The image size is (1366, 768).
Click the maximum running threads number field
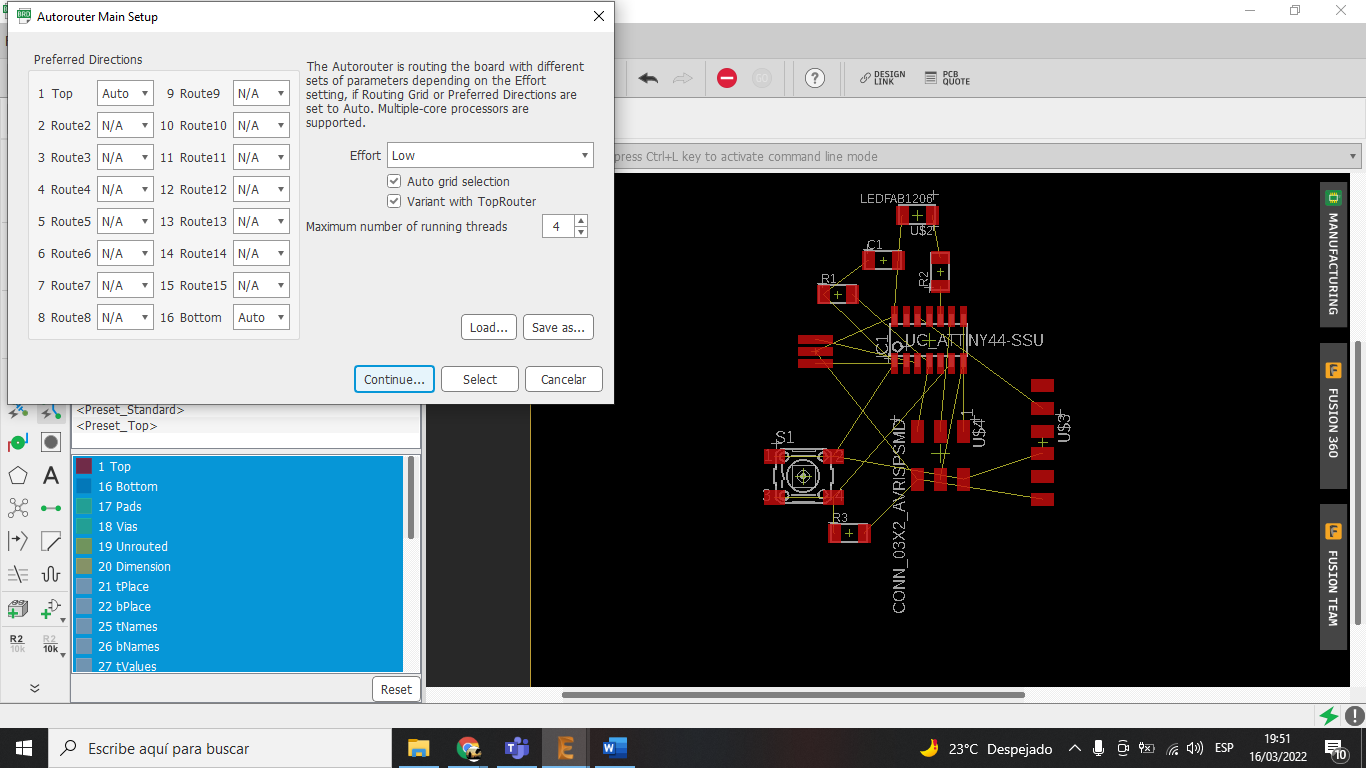point(558,226)
